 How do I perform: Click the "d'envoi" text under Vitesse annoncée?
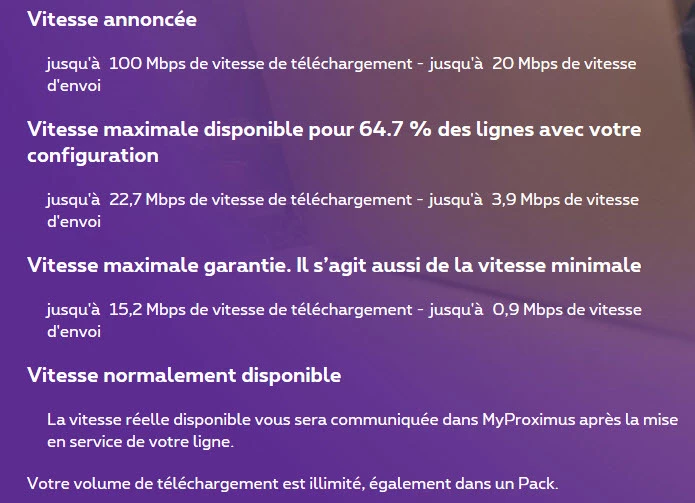coord(74,86)
